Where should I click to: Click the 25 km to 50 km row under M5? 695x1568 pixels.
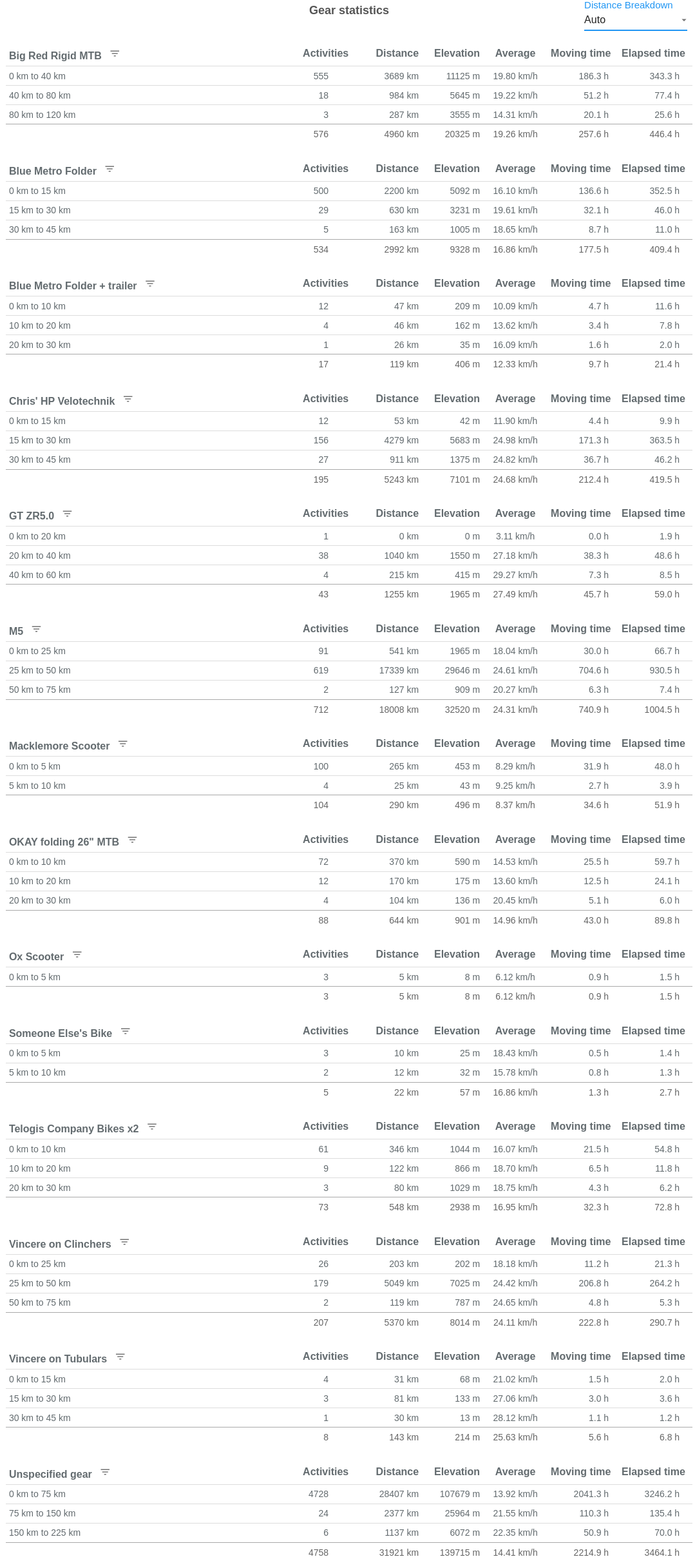40,671
